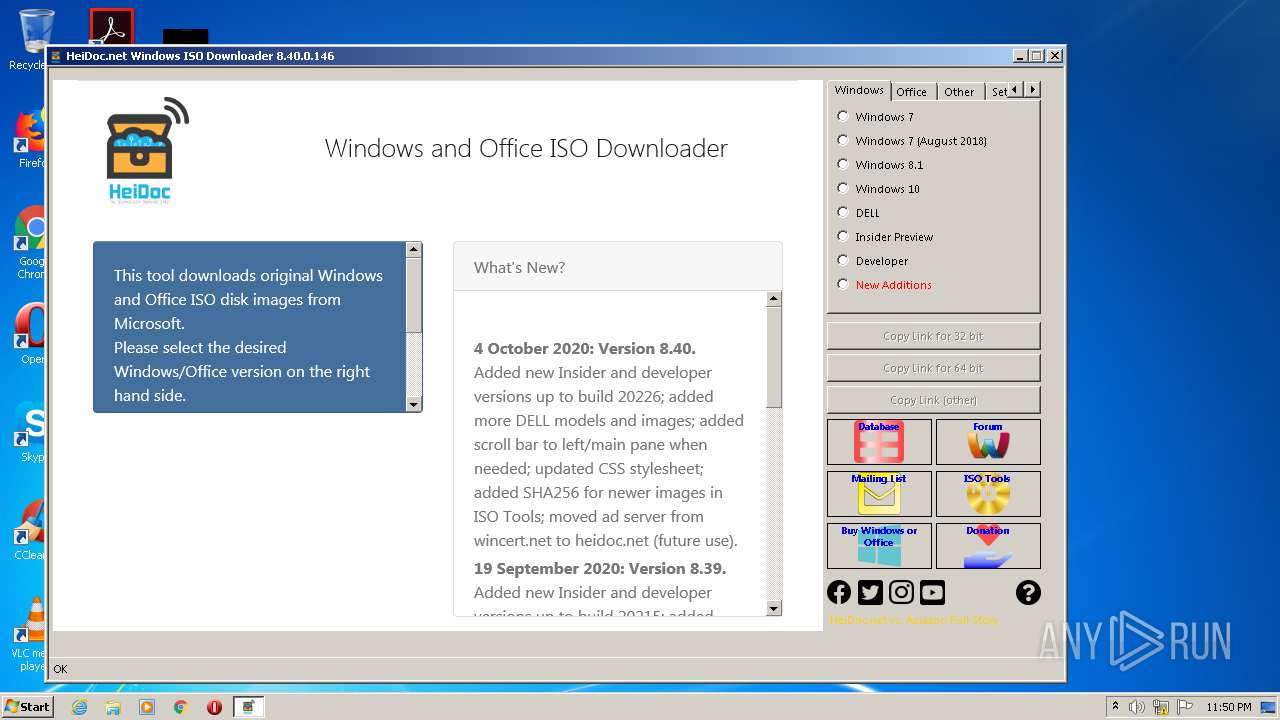Launch media player from taskbar
1280x720 pixels.
coord(147,707)
